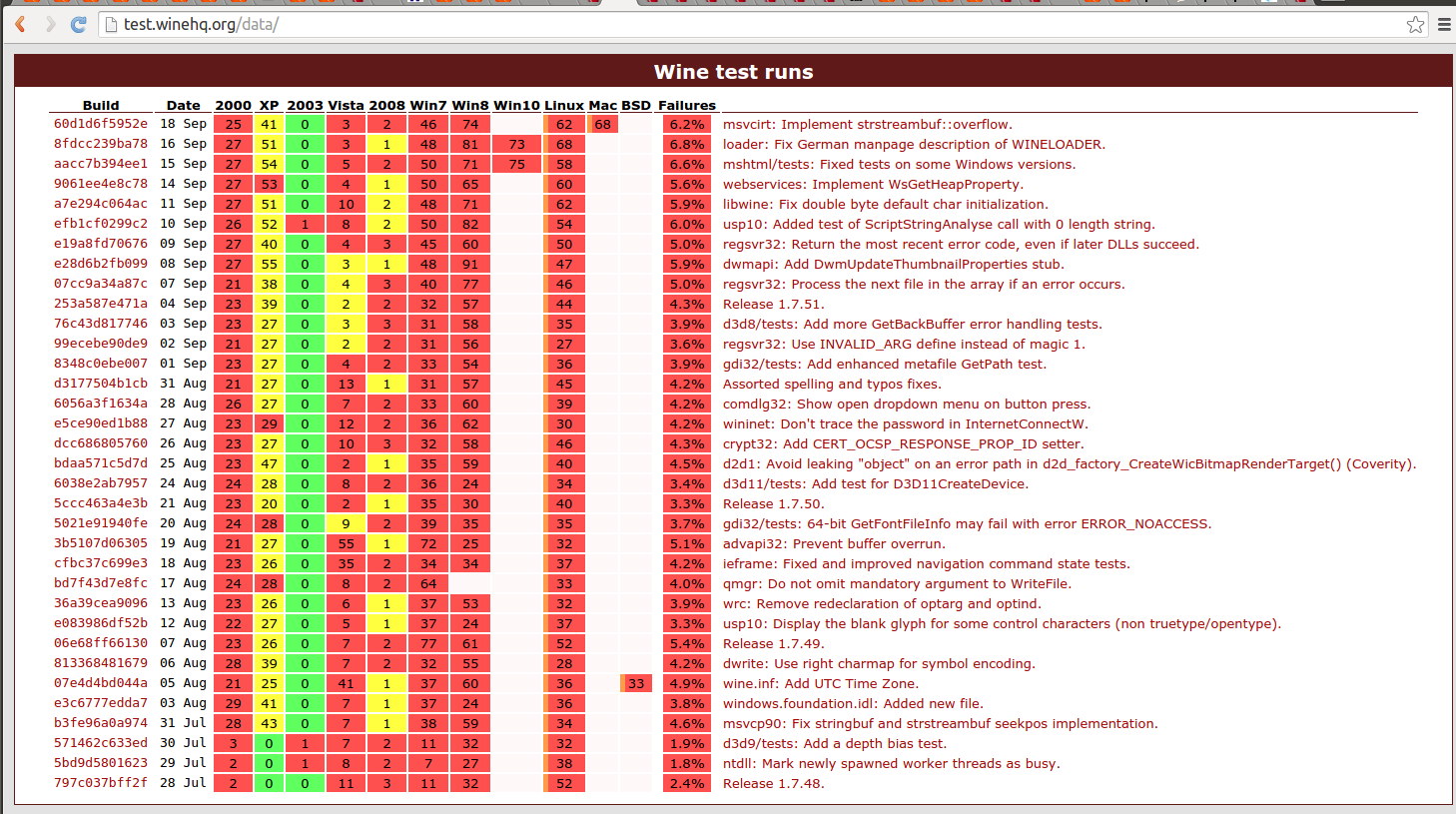Open build 07e4d4bd044a
The height and width of the screenshot is (814, 1456).
101,683
